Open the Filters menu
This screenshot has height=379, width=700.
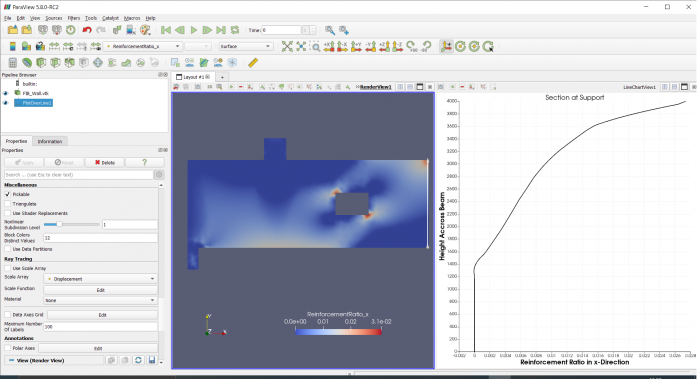click(x=74, y=18)
